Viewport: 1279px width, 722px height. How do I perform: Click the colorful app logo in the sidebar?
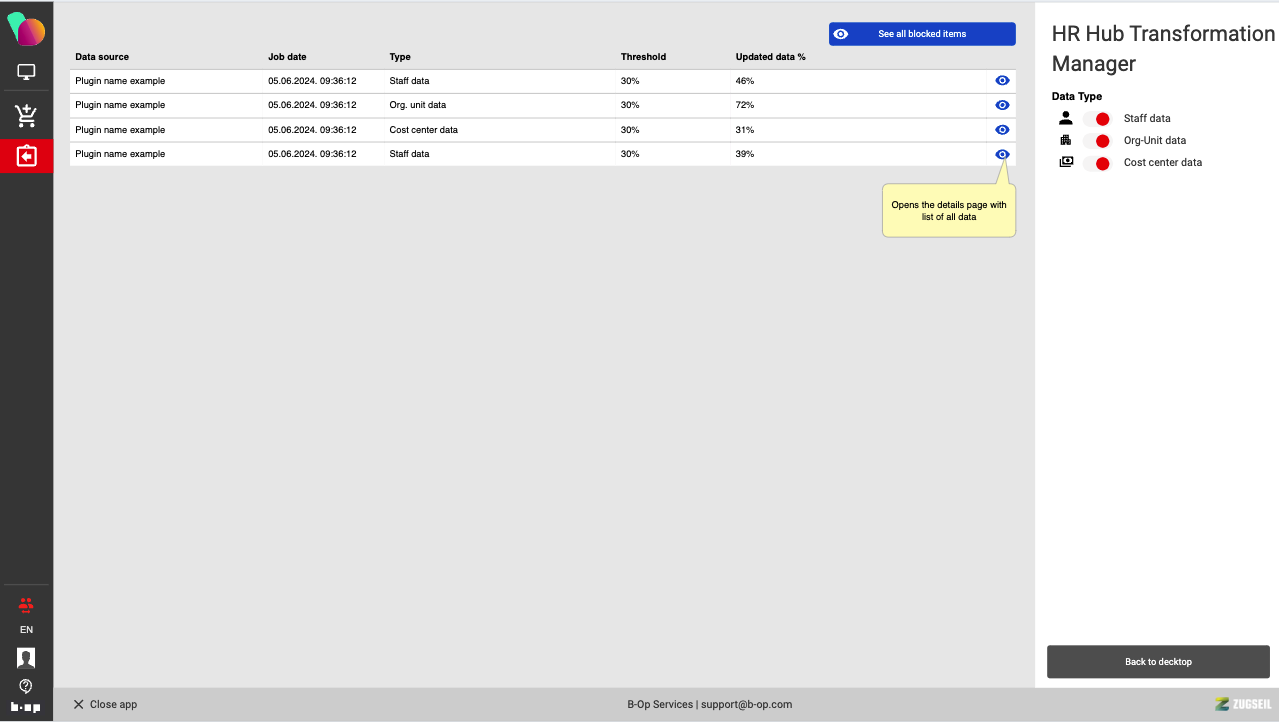(x=26, y=30)
